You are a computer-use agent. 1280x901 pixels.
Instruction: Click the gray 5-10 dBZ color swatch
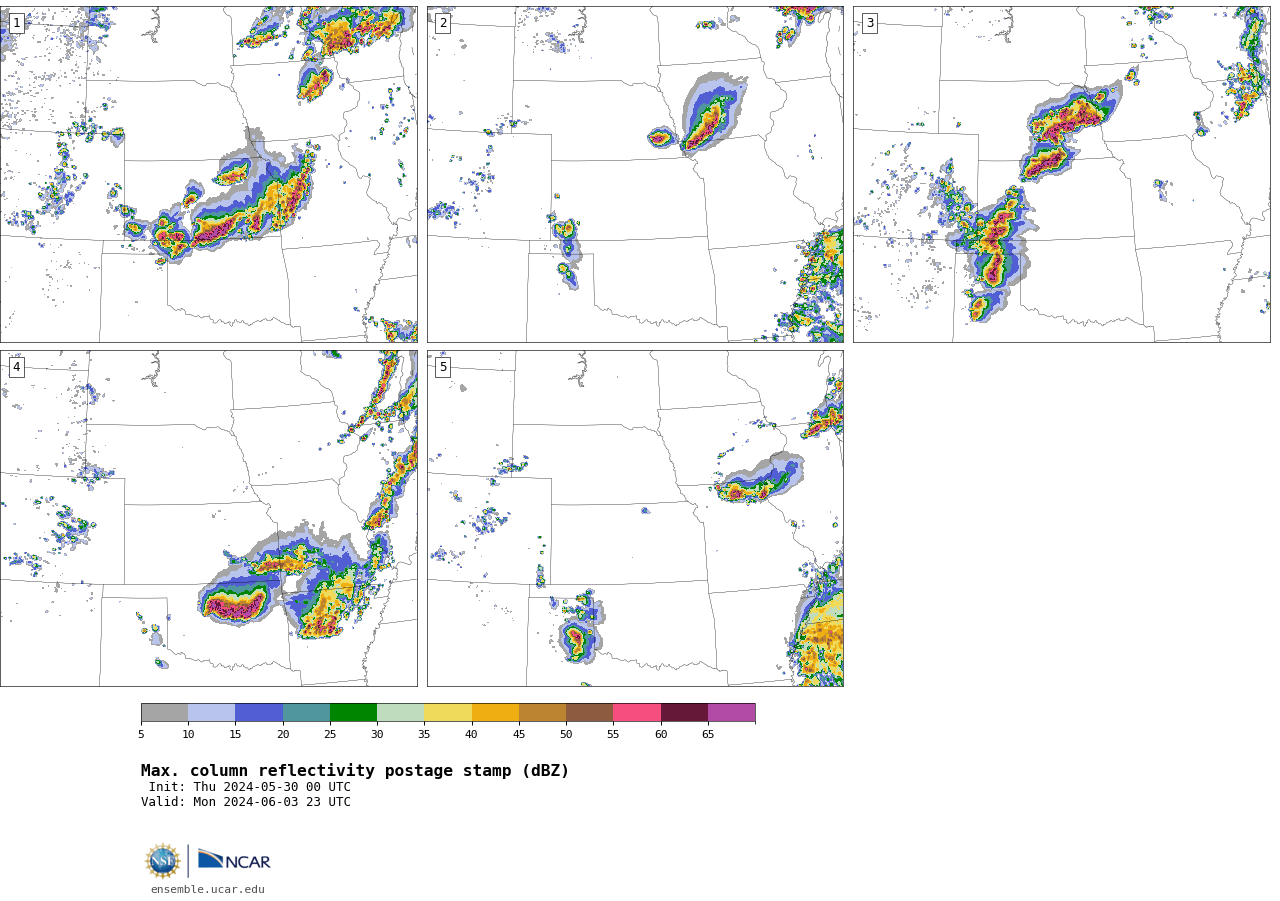[x=164, y=713]
